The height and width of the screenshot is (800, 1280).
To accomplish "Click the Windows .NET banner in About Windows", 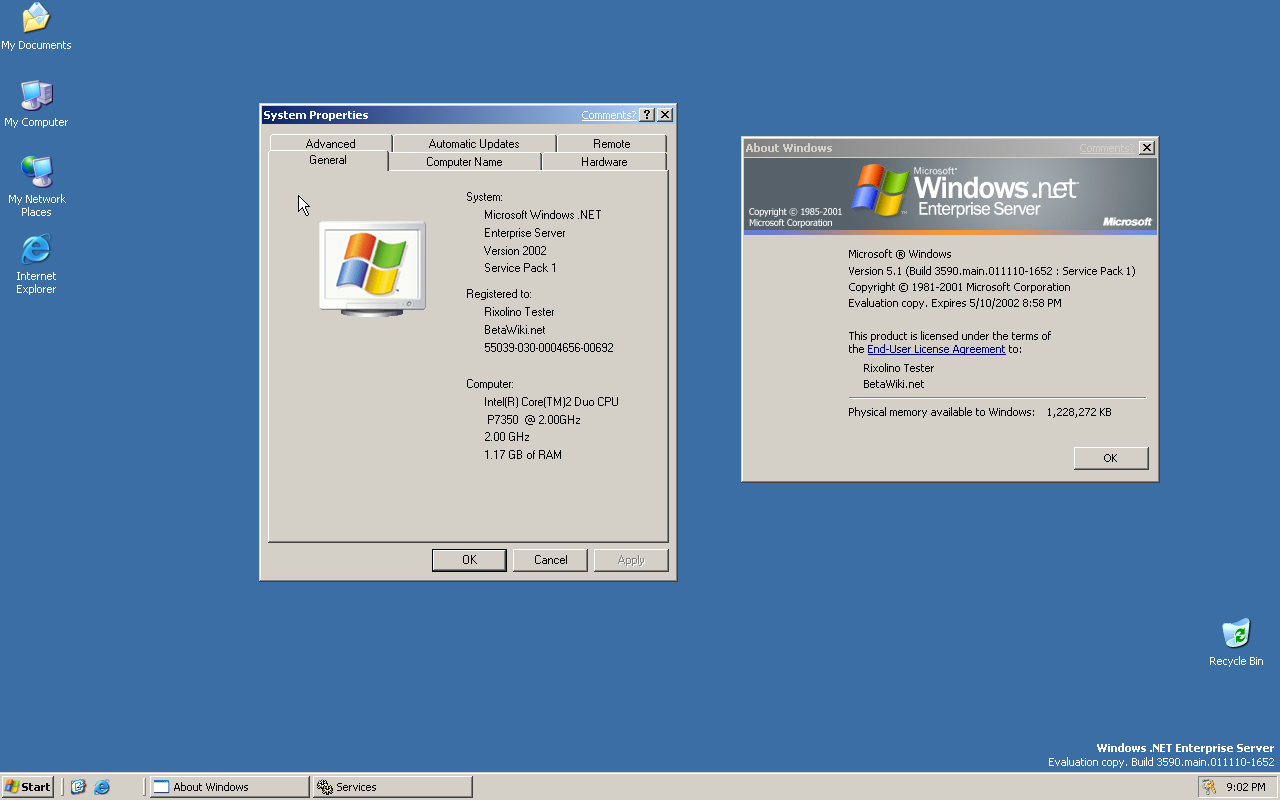I will tap(950, 196).
